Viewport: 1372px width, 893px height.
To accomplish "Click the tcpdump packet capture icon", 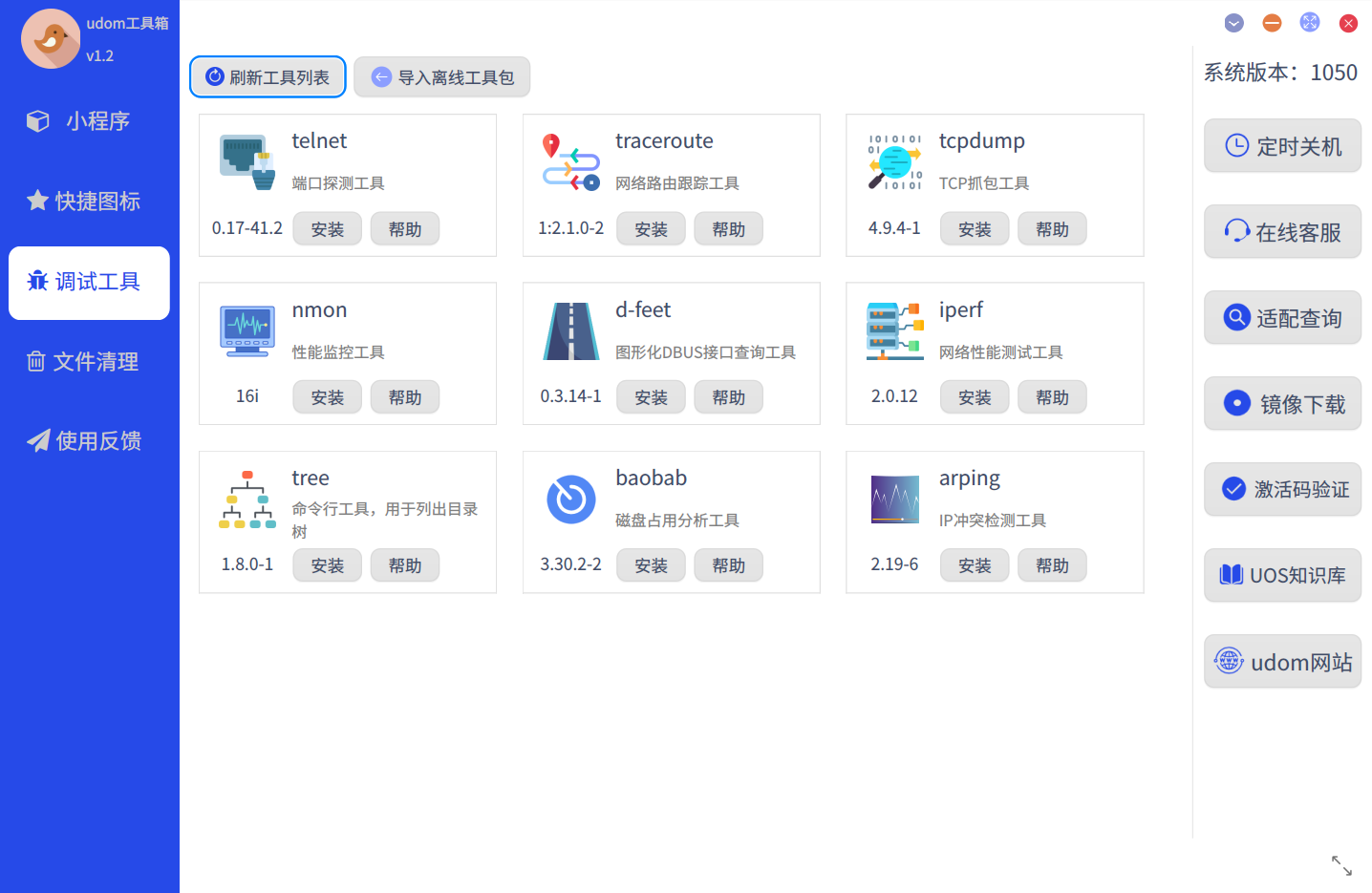I will [894, 162].
